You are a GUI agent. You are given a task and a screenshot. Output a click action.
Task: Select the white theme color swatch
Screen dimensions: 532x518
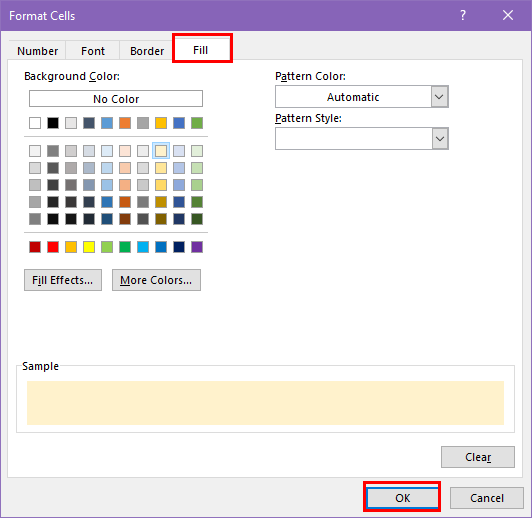point(35,123)
